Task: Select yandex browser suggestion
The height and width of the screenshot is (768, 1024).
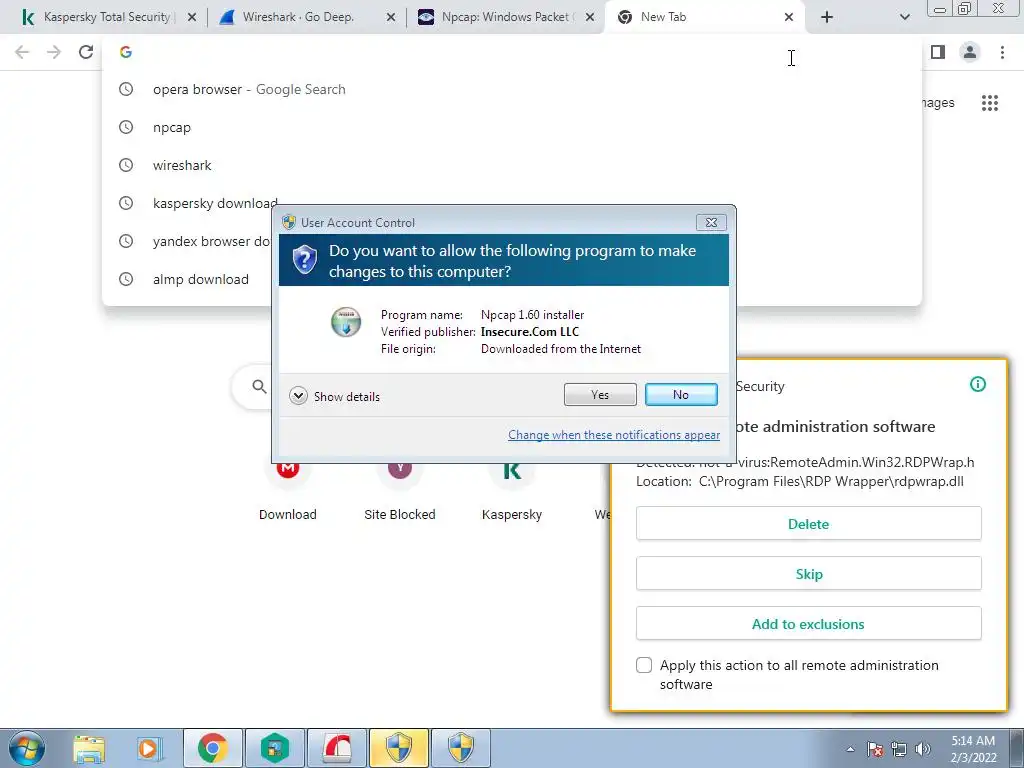Action: 212,241
